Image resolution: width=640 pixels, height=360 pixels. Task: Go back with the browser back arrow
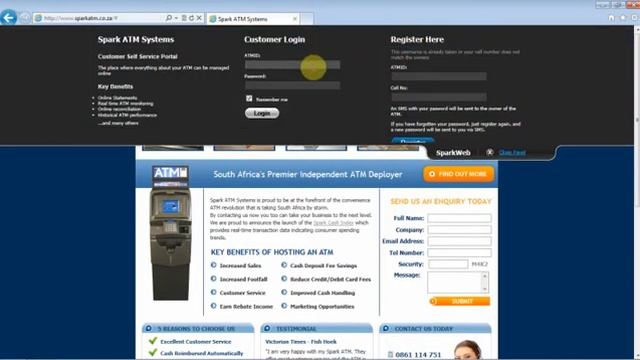(x=9, y=18)
